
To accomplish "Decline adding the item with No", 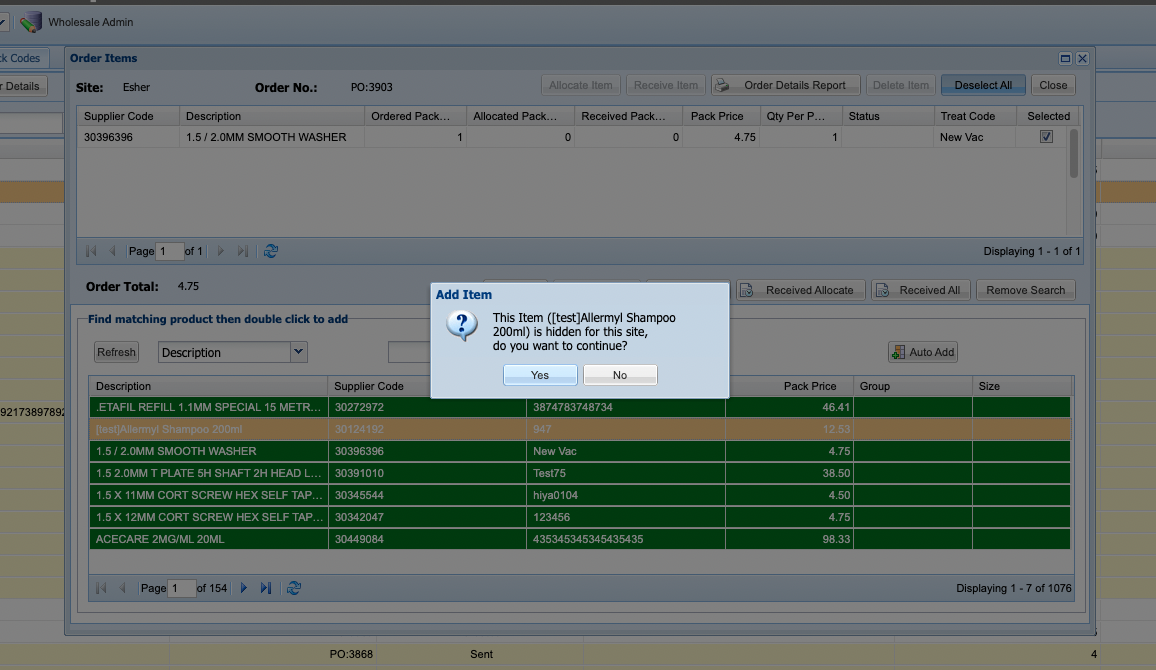I will click(620, 375).
